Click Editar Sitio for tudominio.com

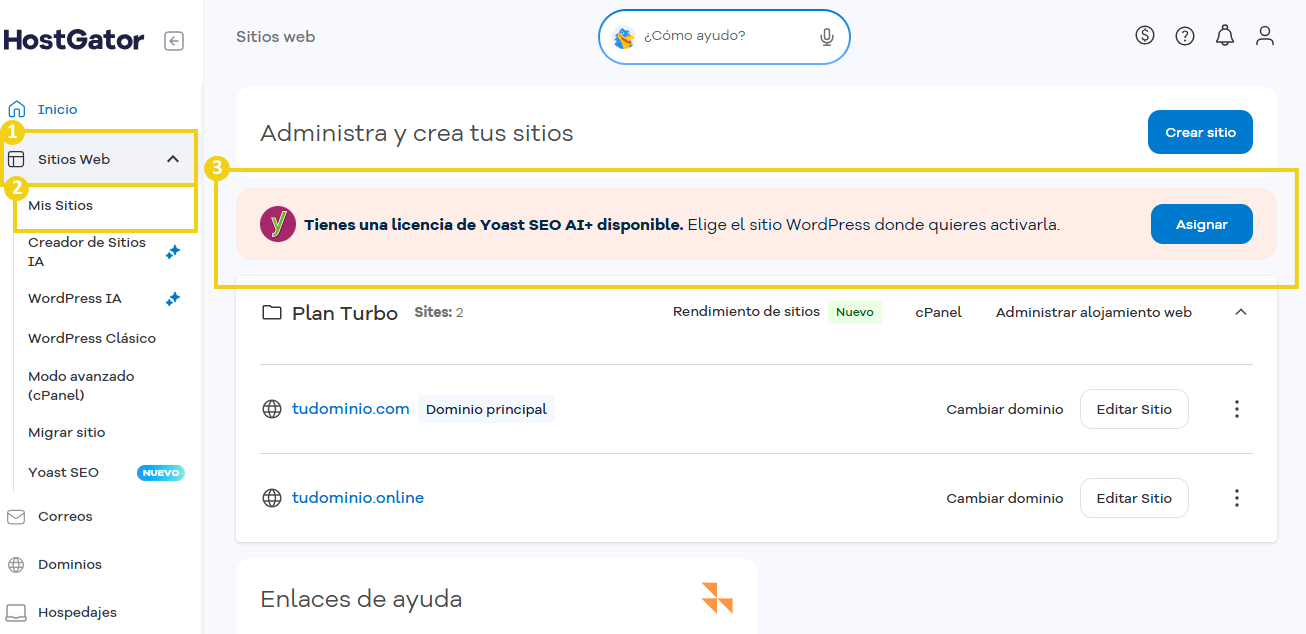point(1134,409)
